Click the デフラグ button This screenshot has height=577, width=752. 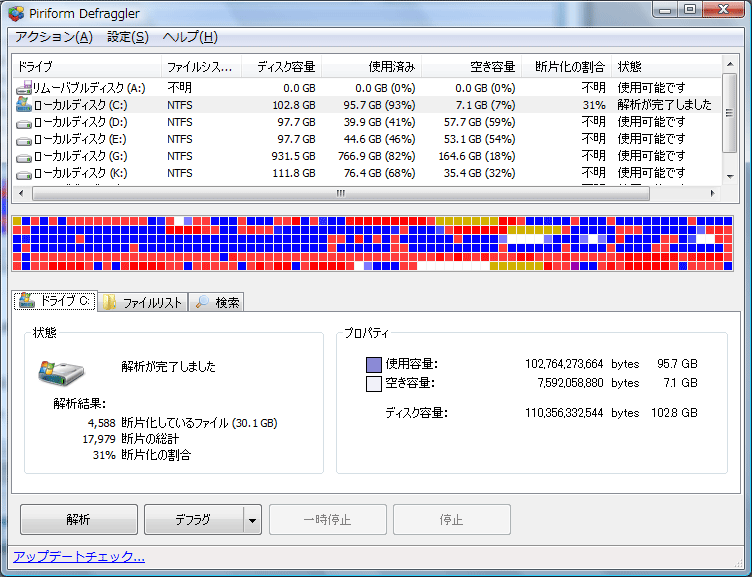coord(193,519)
